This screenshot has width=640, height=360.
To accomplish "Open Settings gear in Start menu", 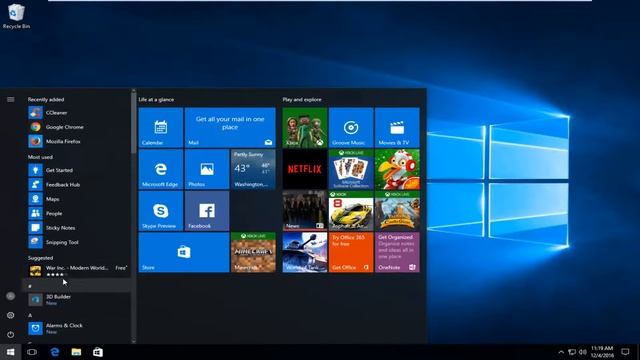I will (x=11, y=315).
